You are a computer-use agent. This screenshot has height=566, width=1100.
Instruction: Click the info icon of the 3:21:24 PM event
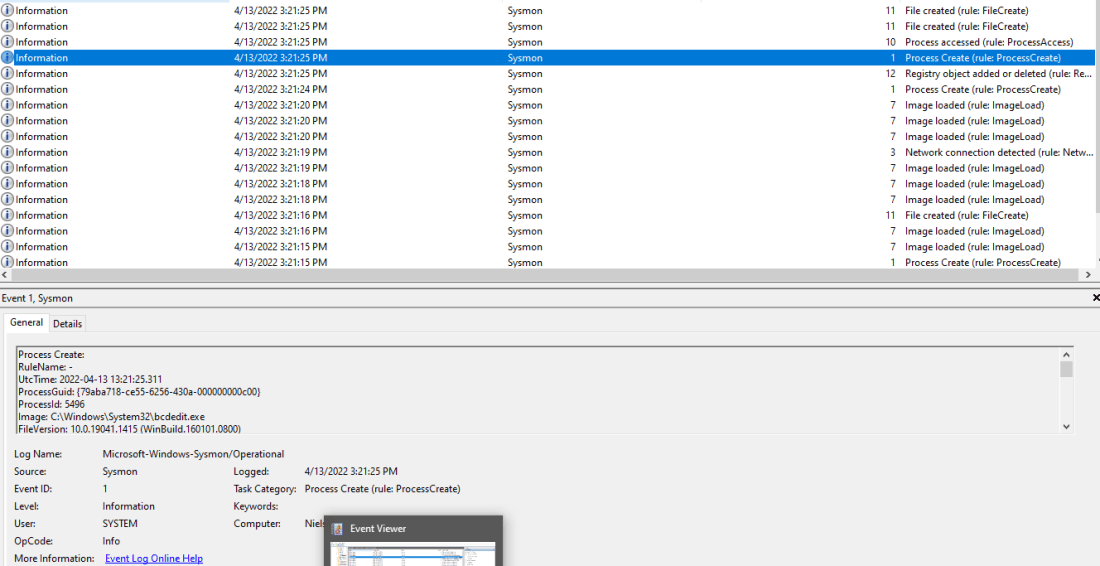[8, 90]
